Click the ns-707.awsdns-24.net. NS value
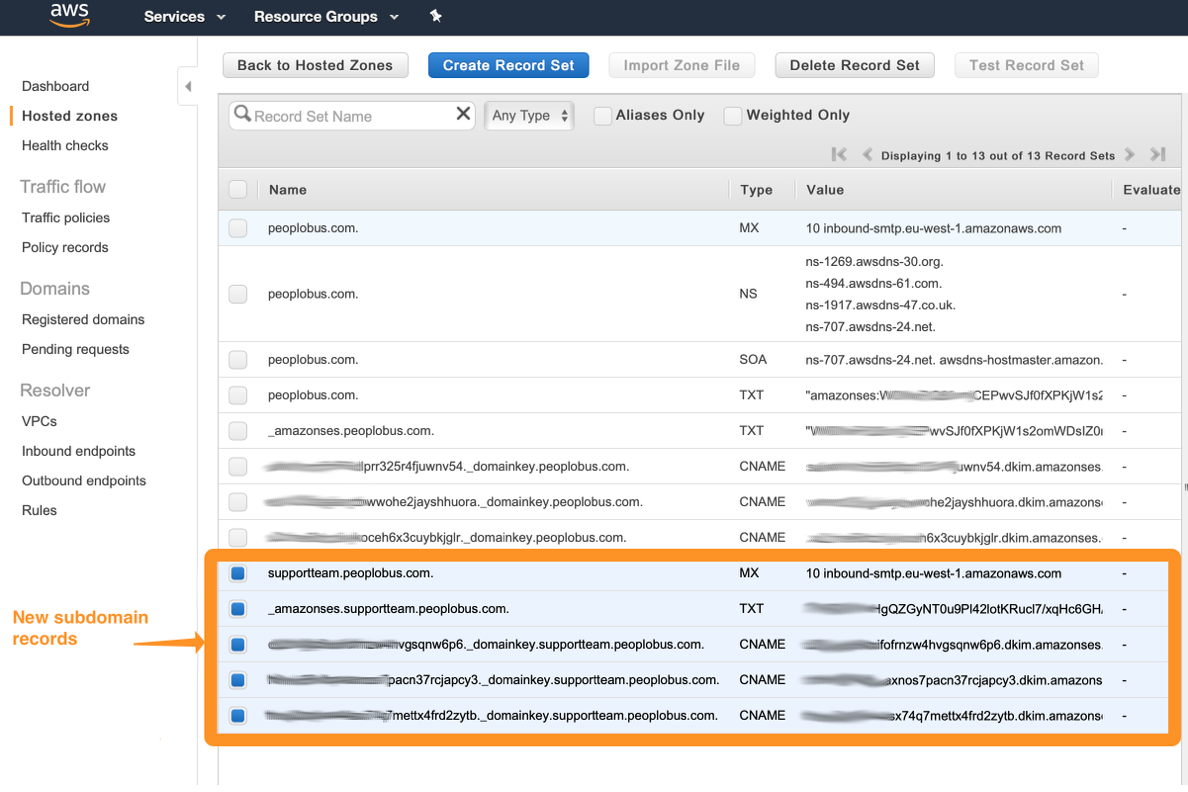Screen dimensions: 1188x792 pos(871,327)
